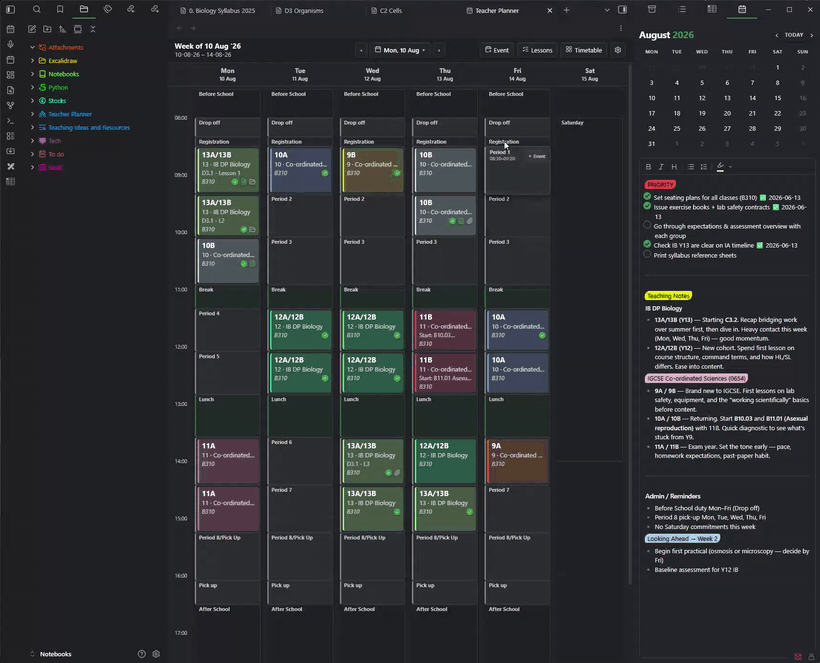Expand the Excalidraw folder
The image size is (820, 663).
[32, 61]
